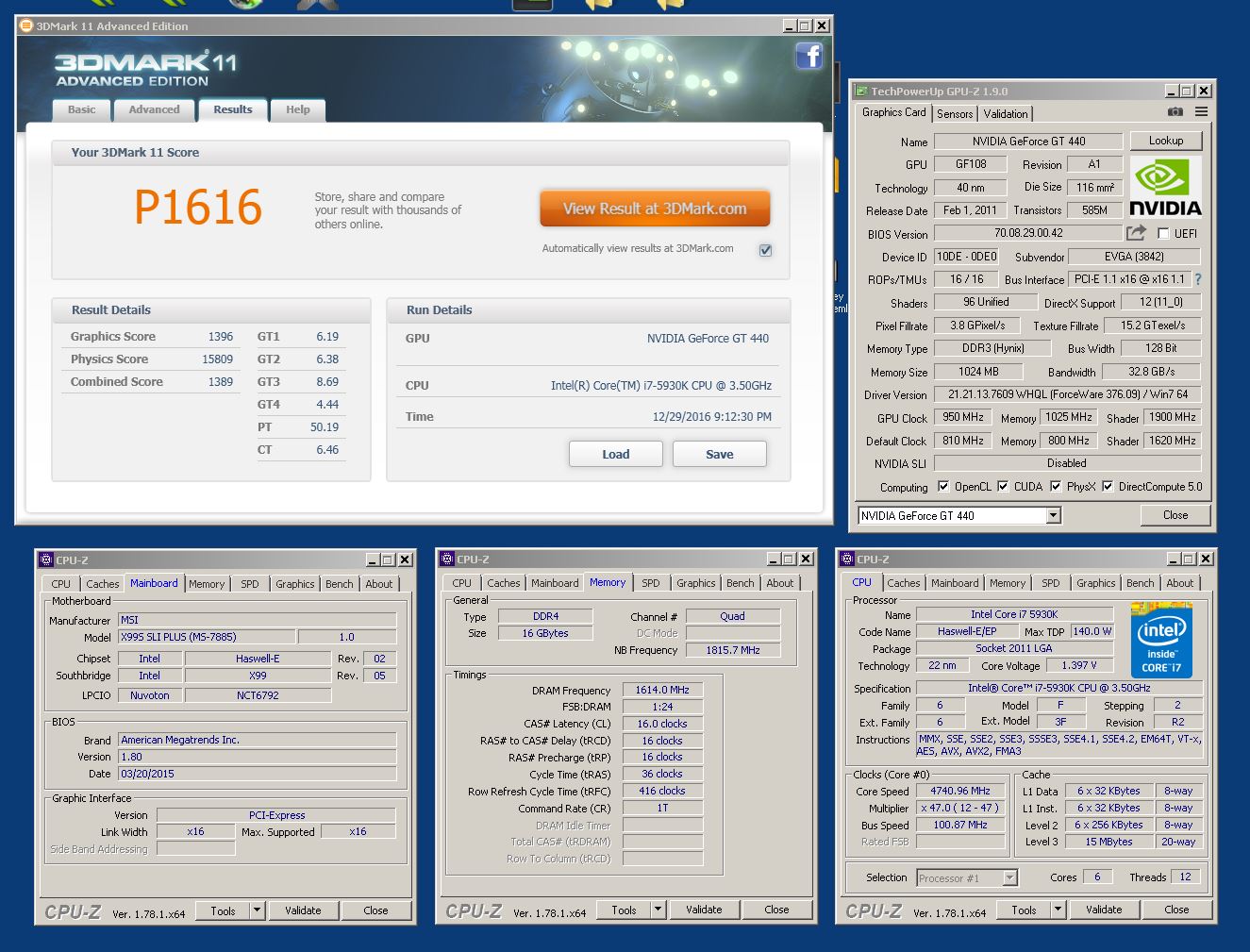The width and height of the screenshot is (1250, 952).
Task: Click the DRAM Frequency value 1614.0 MHz
Action: click(x=662, y=690)
